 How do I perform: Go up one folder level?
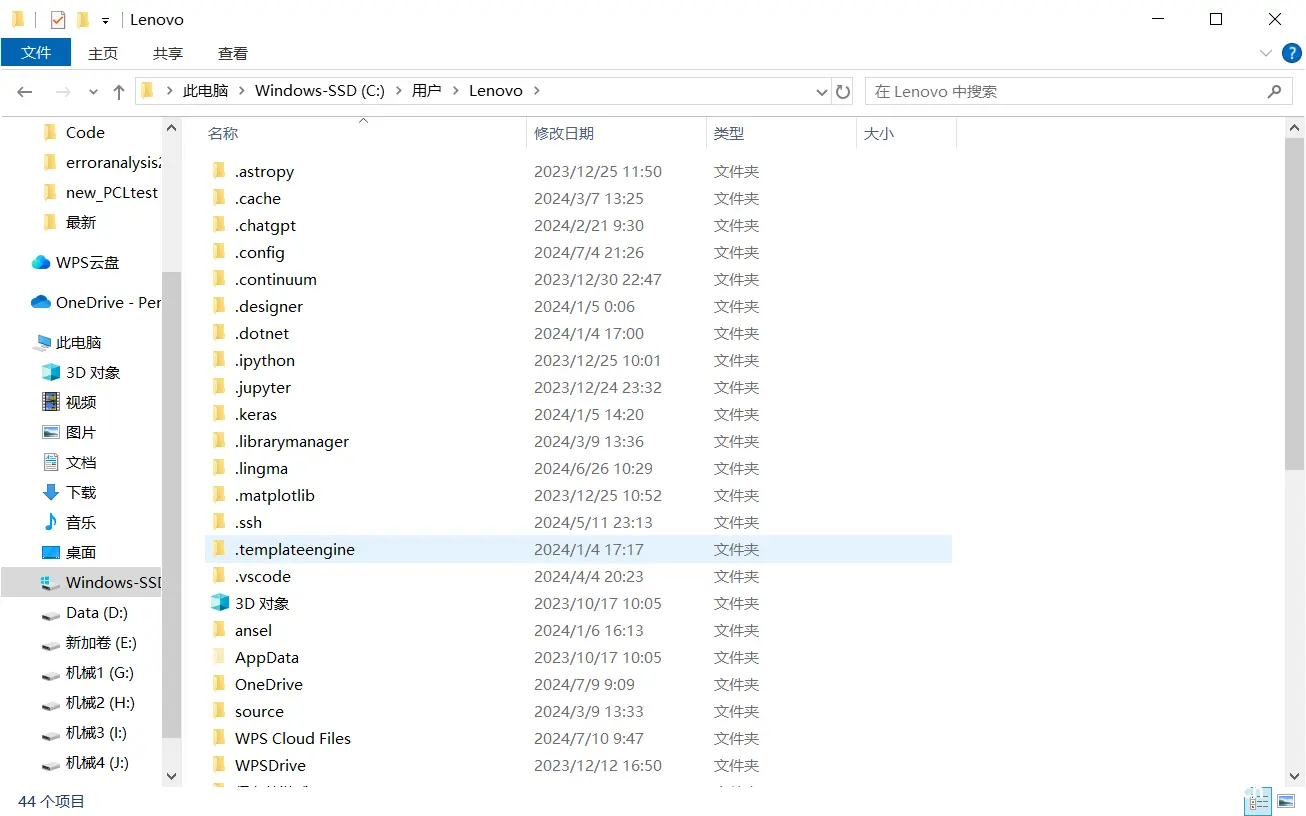point(119,91)
